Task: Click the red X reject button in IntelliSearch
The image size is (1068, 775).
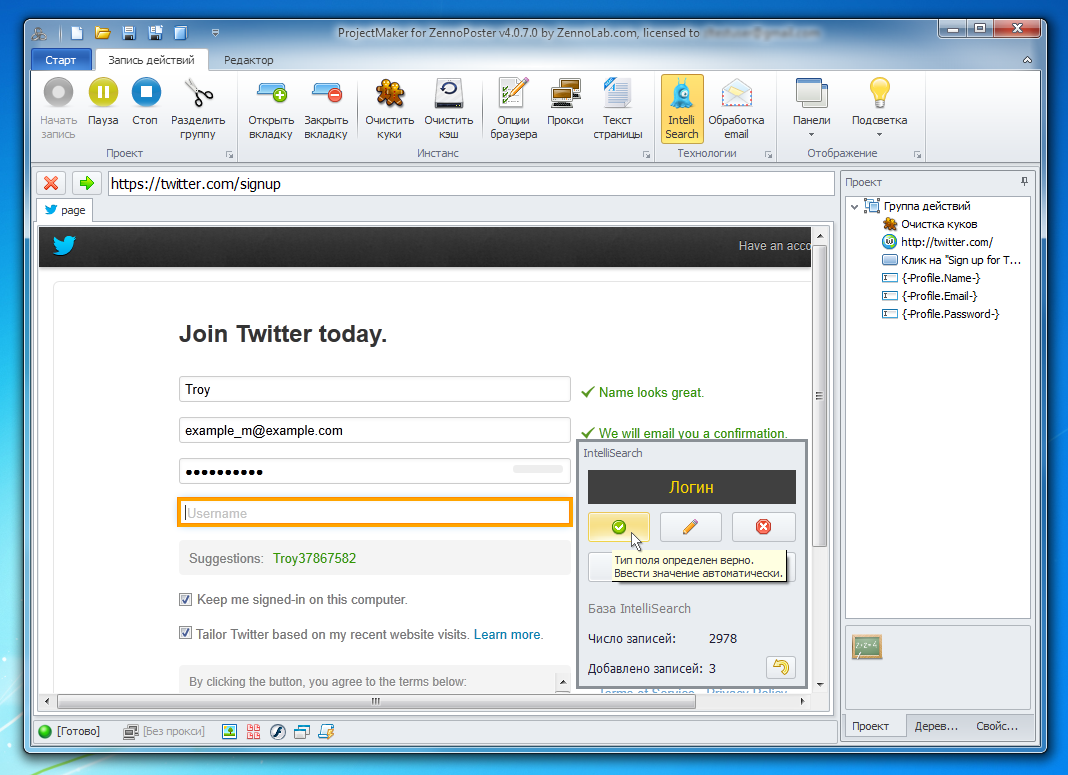Action: 764,526
